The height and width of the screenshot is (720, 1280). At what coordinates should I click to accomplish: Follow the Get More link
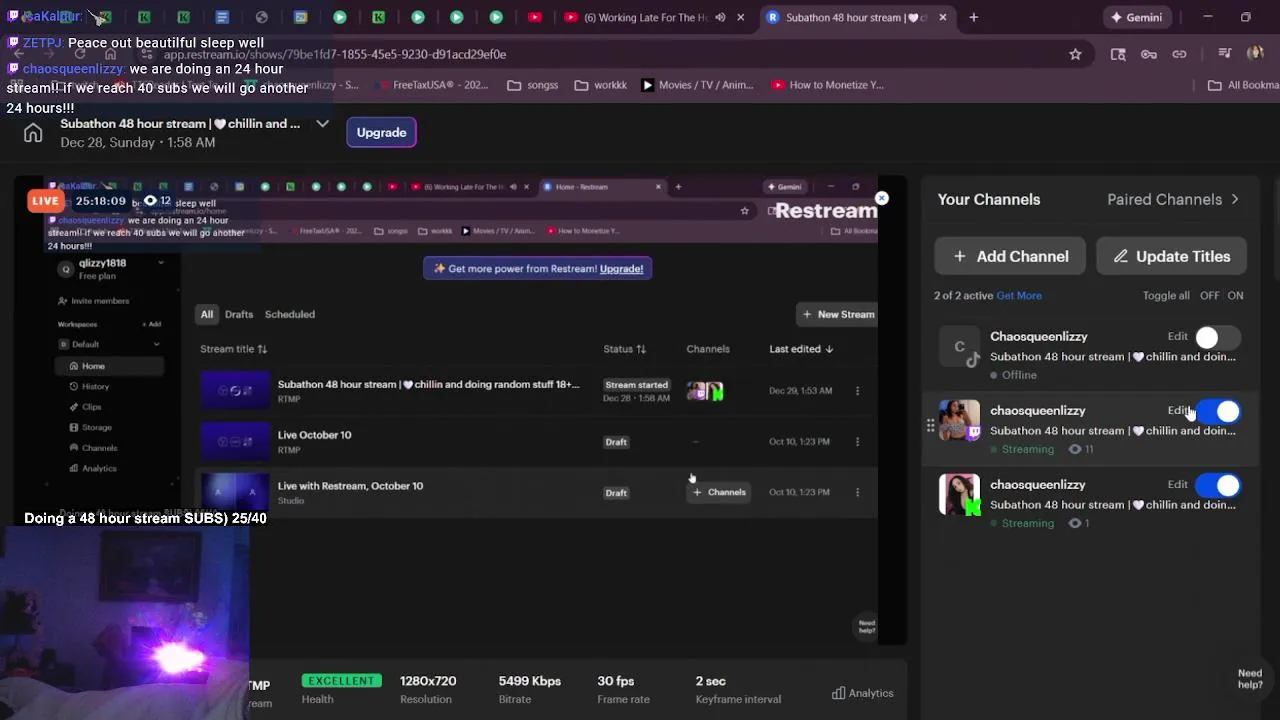pyautogui.click(x=1019, y=296)
